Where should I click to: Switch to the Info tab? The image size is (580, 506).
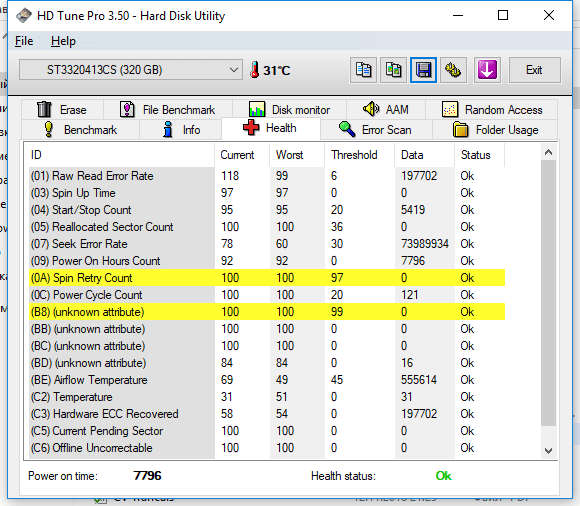click(x=181, y=130)
